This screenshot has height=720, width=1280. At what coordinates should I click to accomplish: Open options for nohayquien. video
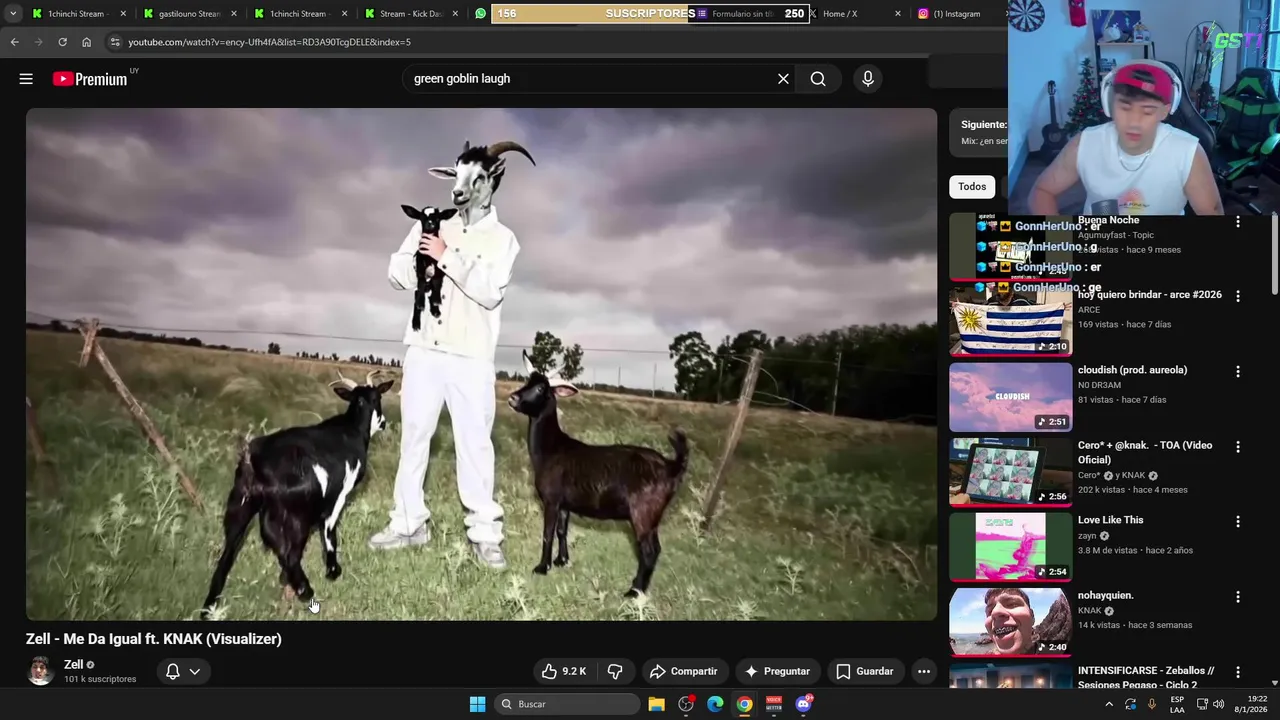[1237, 597]
